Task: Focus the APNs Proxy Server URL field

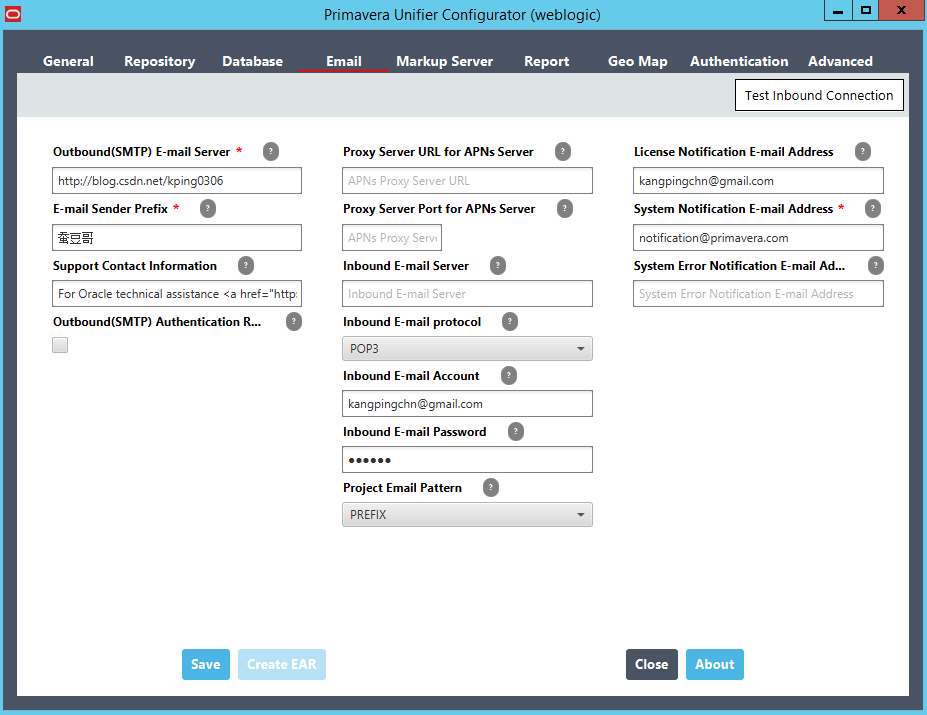Action: click(x=467, y=180)
